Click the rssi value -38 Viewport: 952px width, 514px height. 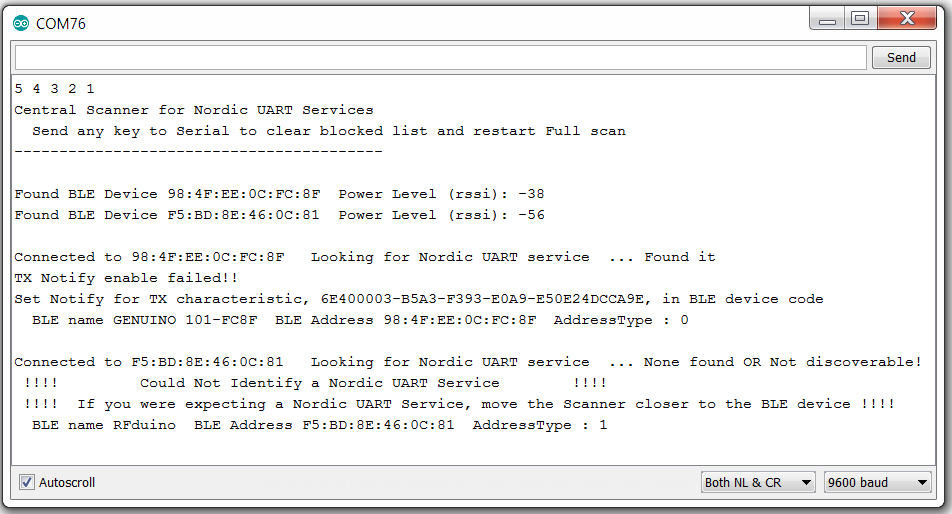point(531,194)
